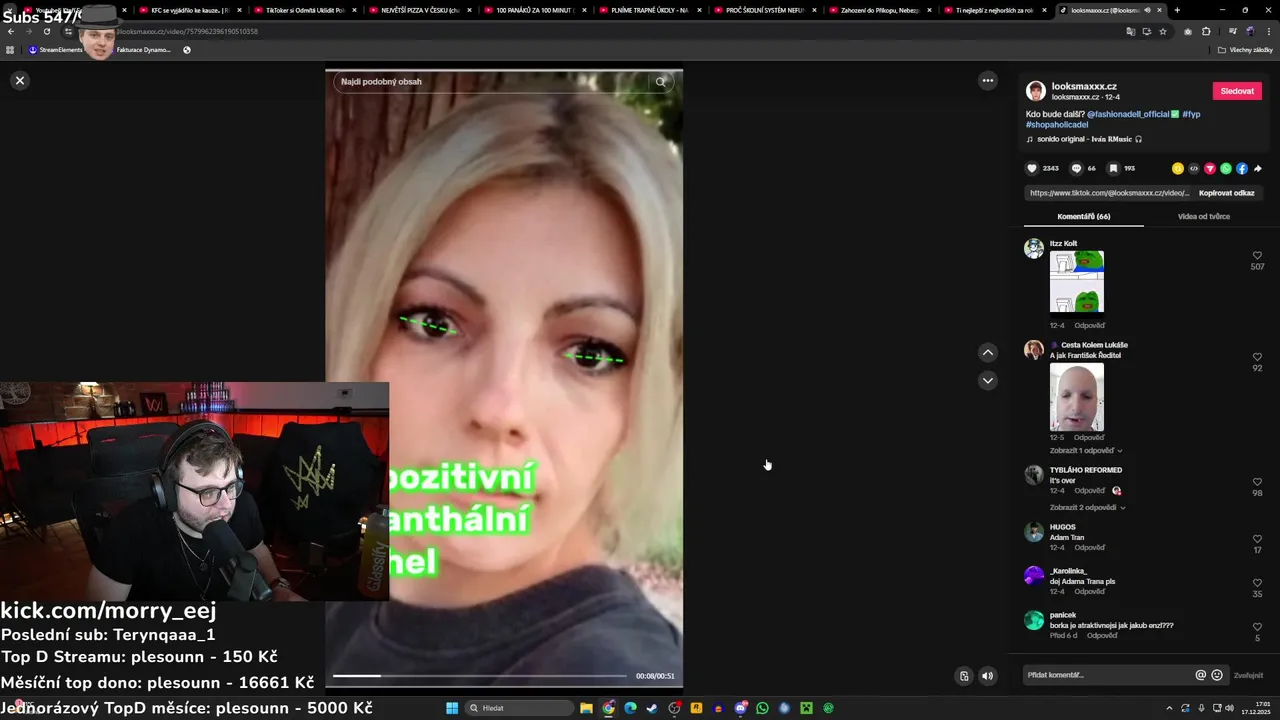
Task: Open File Explorer from taskbar
Action: 586,708
